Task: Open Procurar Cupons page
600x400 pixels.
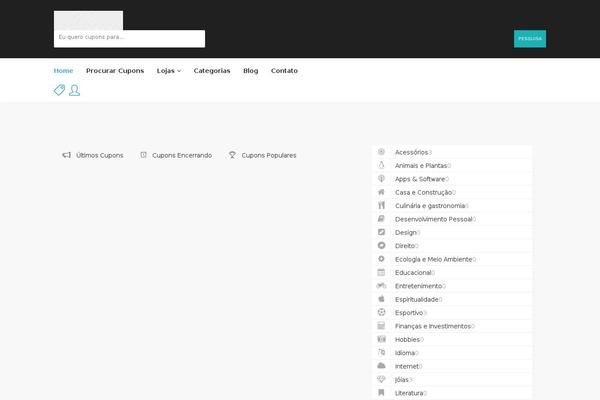Action: pos(115,71)
